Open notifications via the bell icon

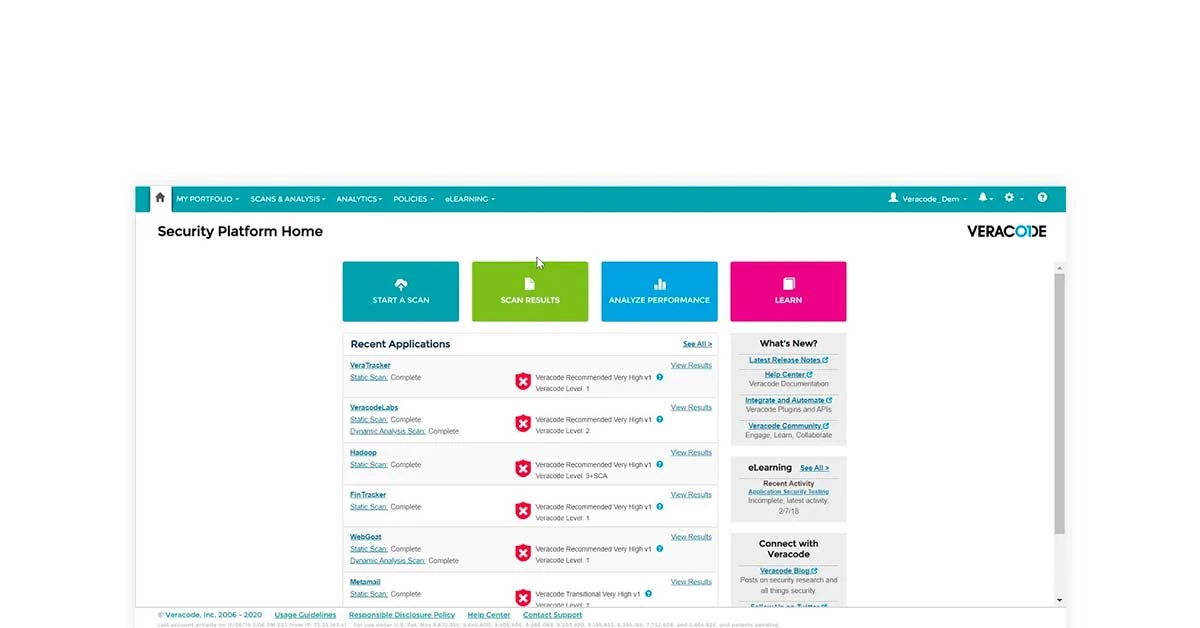[983, 198]
